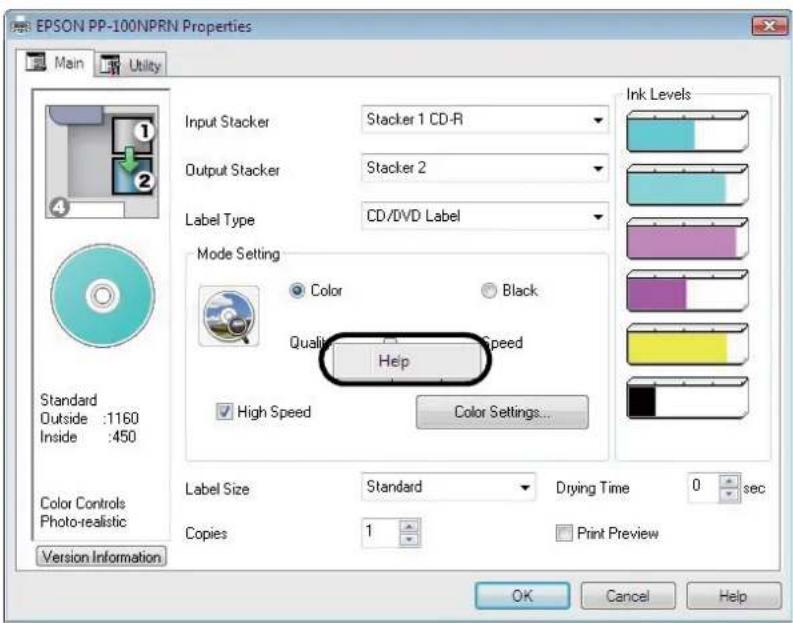Click the Ink Levels group label
The height and width of the screenshot is (623, 793).
tap(658, 95)
